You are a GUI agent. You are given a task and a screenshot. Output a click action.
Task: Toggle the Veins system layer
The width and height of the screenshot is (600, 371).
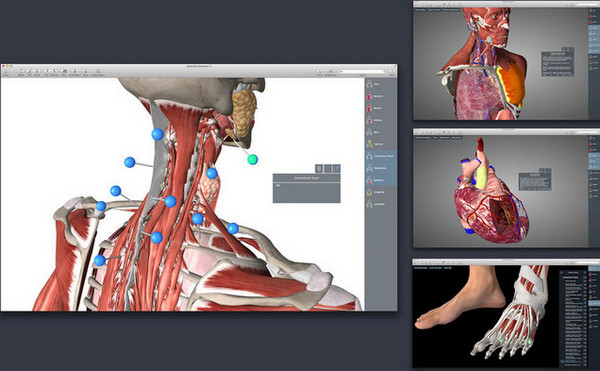tap(381, 132)
